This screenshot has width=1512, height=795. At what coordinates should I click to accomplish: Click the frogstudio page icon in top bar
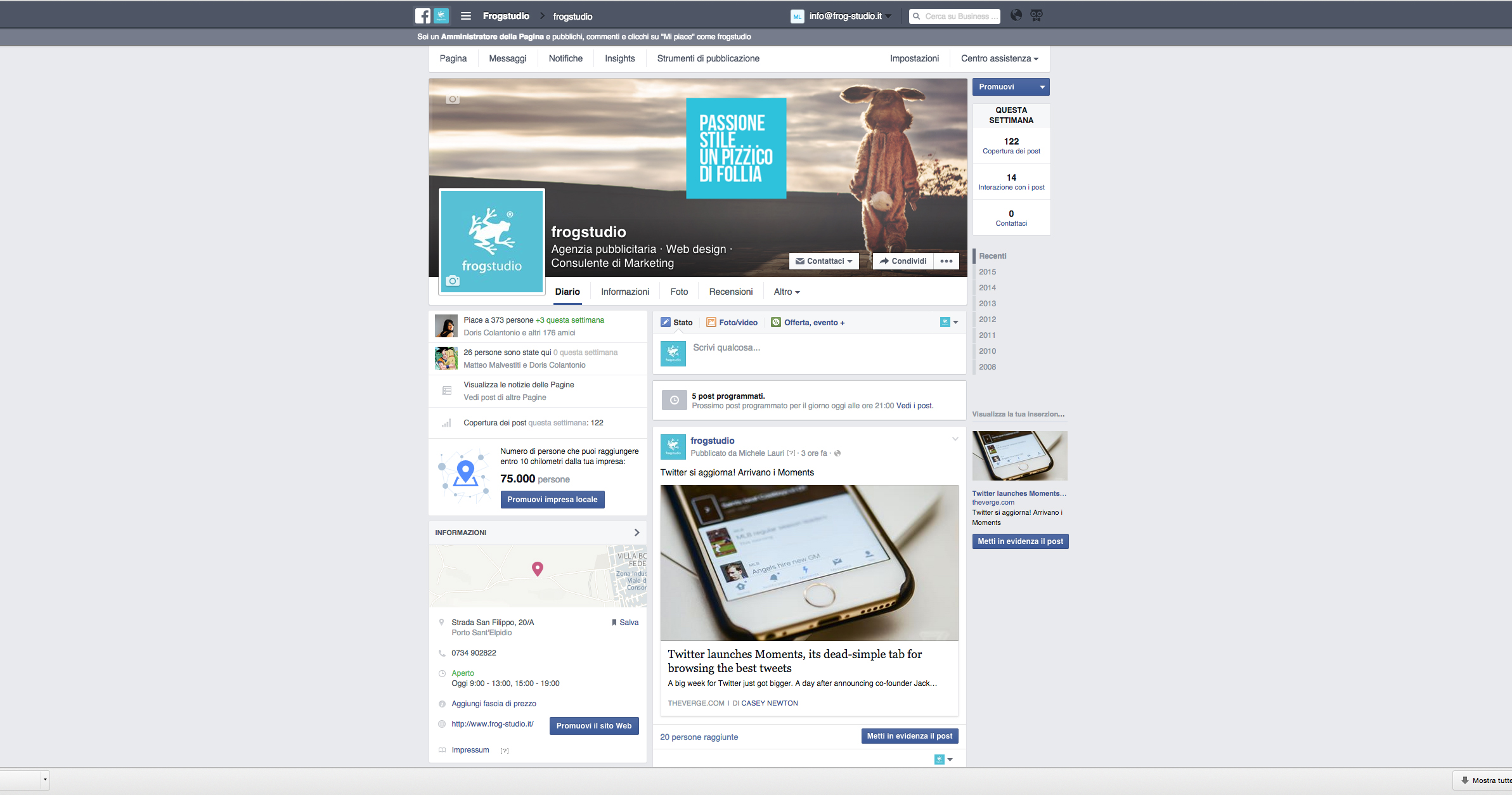(x=441, y=16)
